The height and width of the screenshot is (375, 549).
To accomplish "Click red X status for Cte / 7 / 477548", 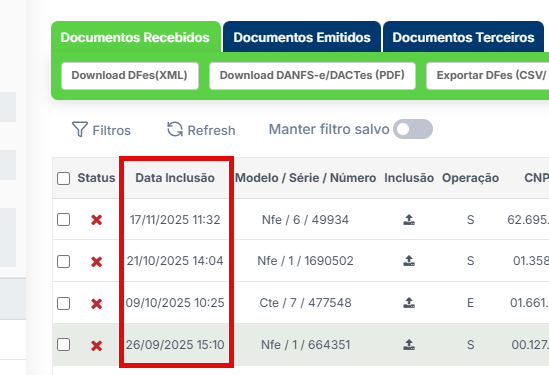I will coord(97,304).
